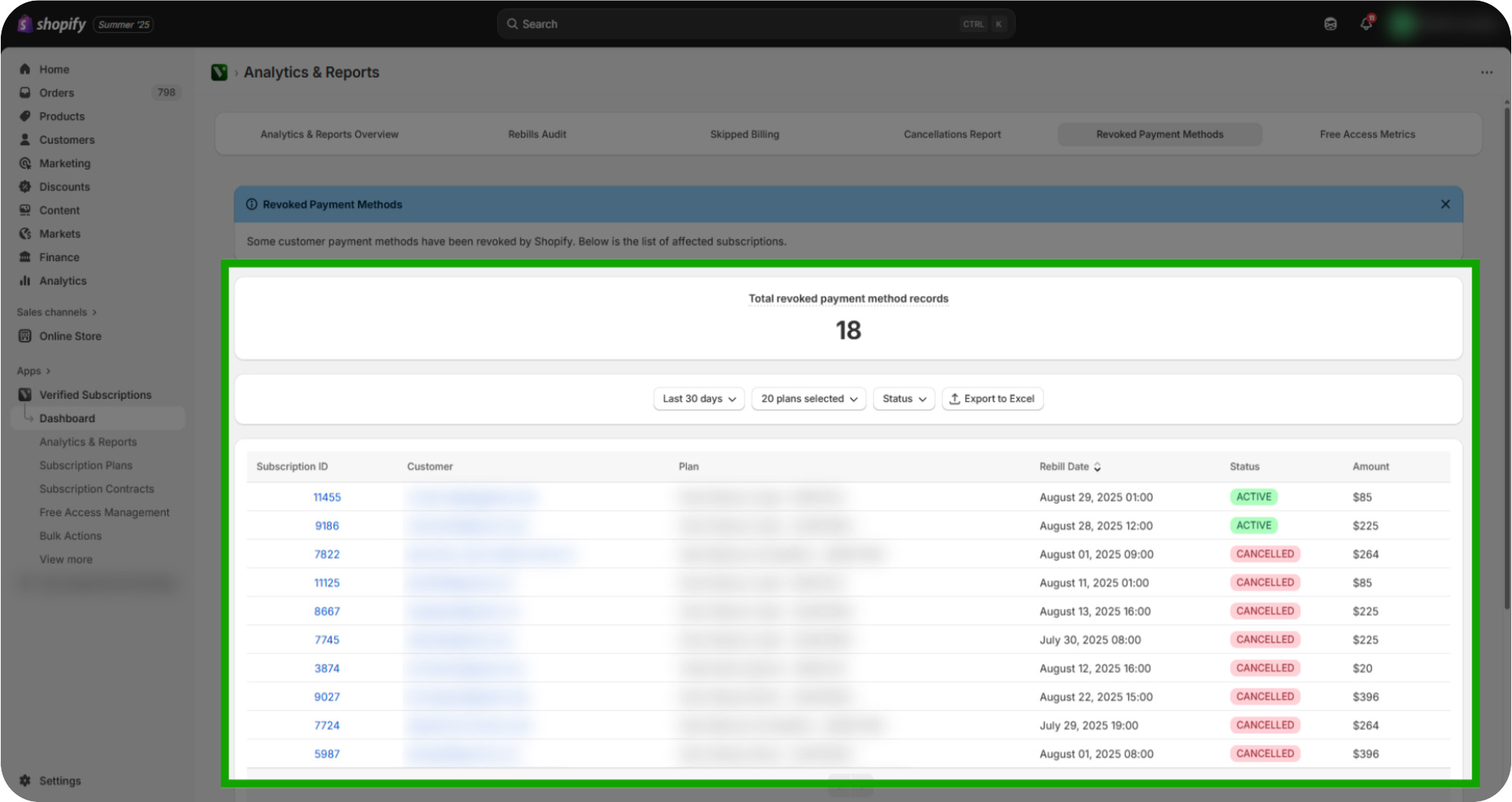Image resolution: width=1512 pixels, height=802 pixels.
Task: Open Analytics & Reports sidebar link
Action: (x=88, y=442)
